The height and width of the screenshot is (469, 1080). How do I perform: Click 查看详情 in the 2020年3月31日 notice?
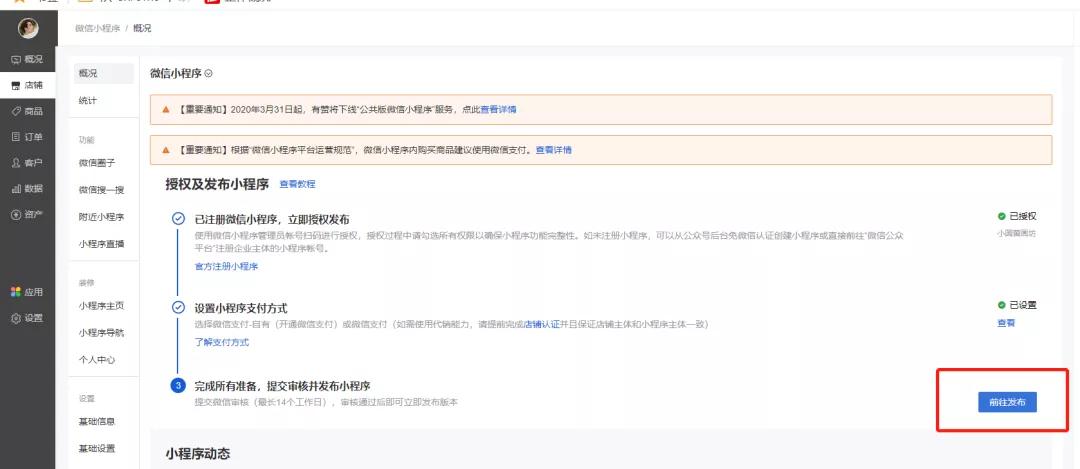pyautogui.click(x=498, y=110)
